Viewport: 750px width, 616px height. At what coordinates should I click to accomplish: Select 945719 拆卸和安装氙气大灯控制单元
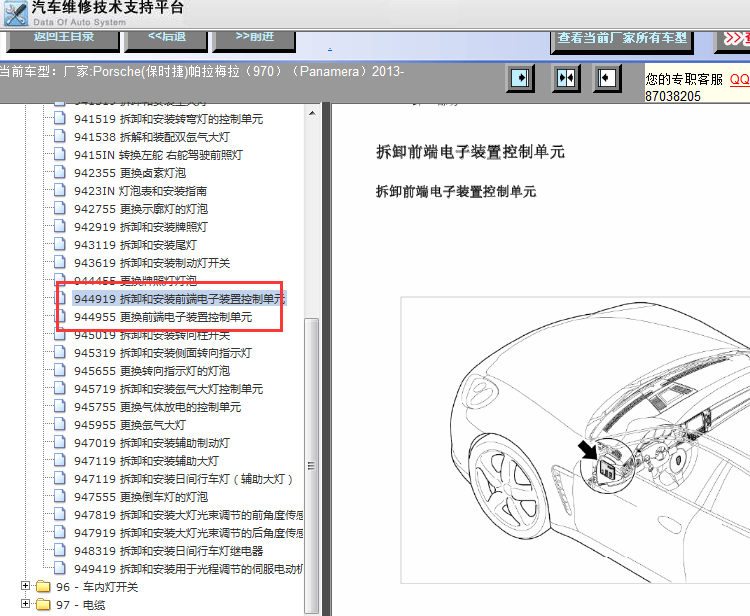tap(168, 389)
